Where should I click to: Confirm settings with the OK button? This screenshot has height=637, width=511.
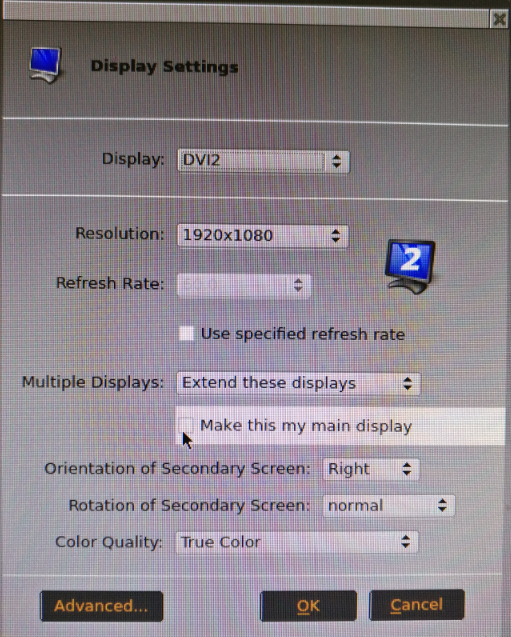coord(308,606)
